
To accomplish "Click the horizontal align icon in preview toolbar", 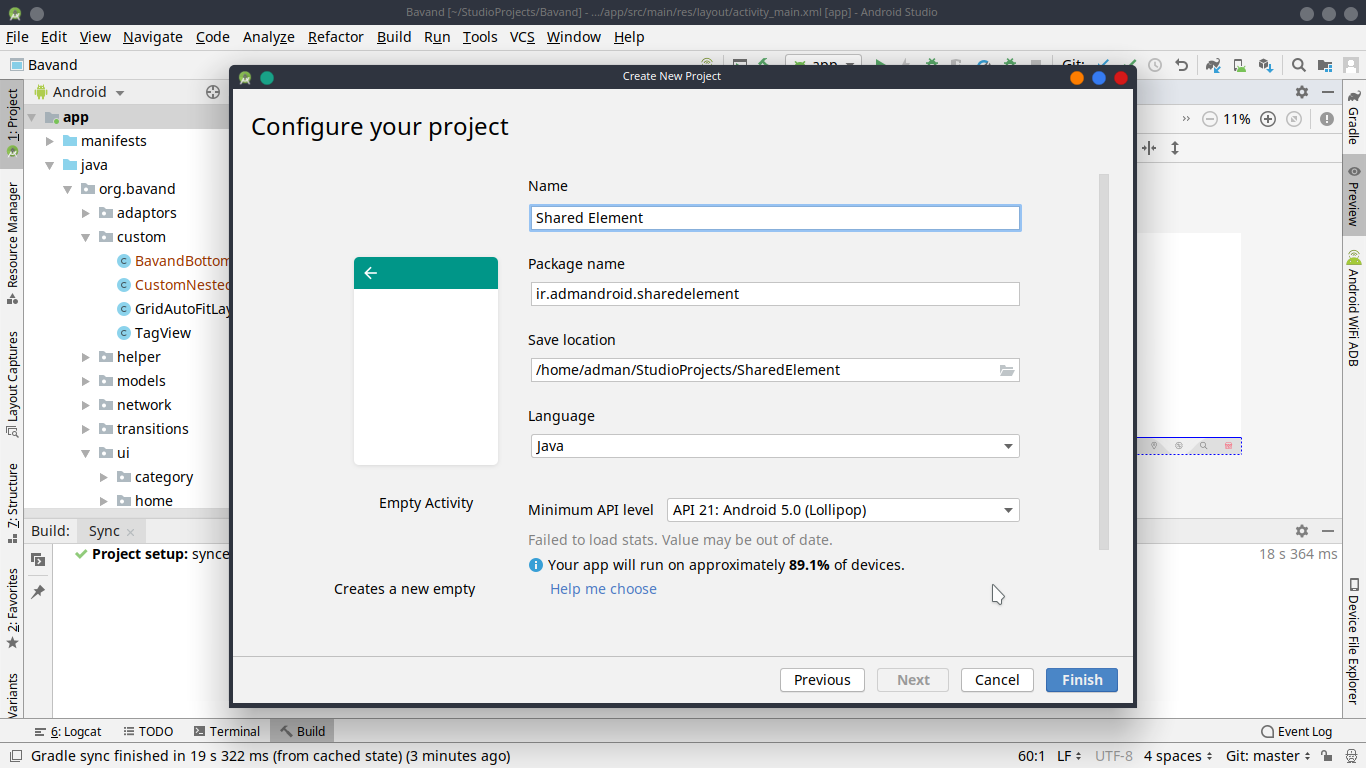I will (x=1149, y=148).
